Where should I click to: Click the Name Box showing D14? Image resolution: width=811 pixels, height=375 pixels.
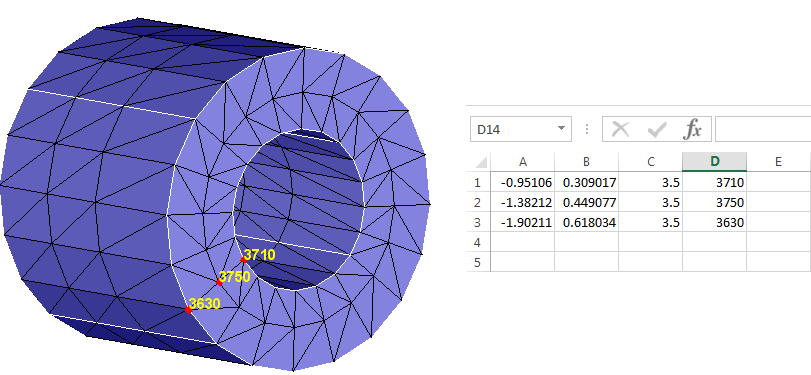521,129
